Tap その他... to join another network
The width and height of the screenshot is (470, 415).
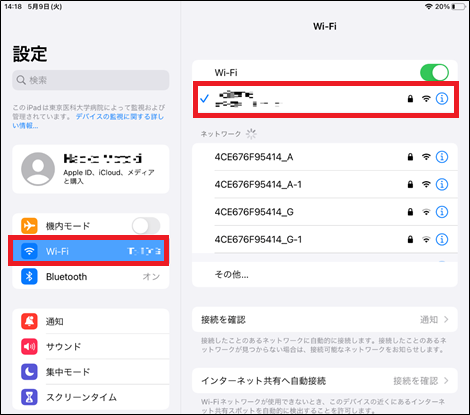[x=325, y=274]
